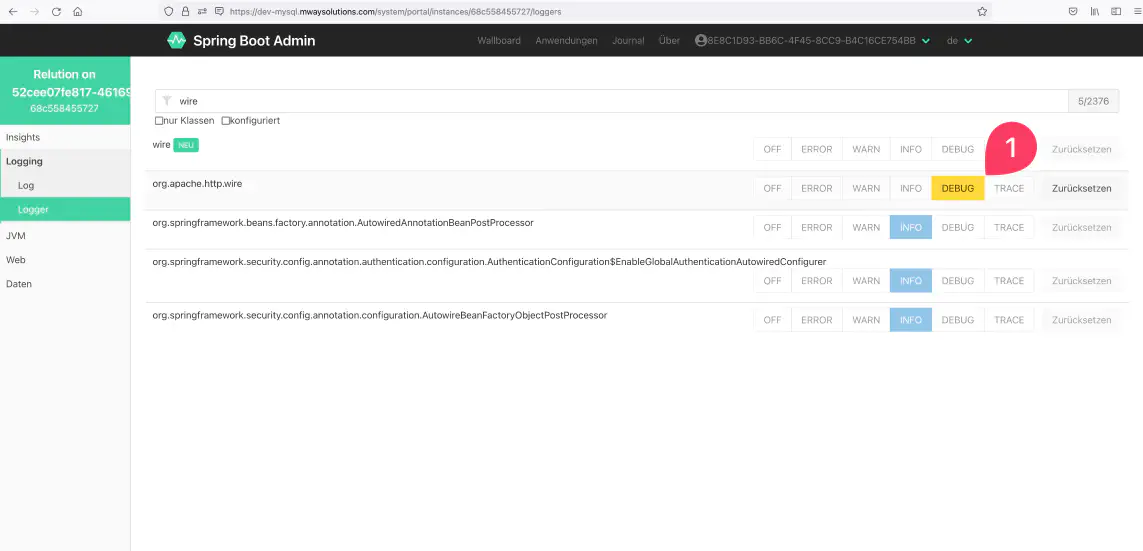Set the wire logger to OFF
The width and height of the screenshot is (1143, 551).
point(772,149)
